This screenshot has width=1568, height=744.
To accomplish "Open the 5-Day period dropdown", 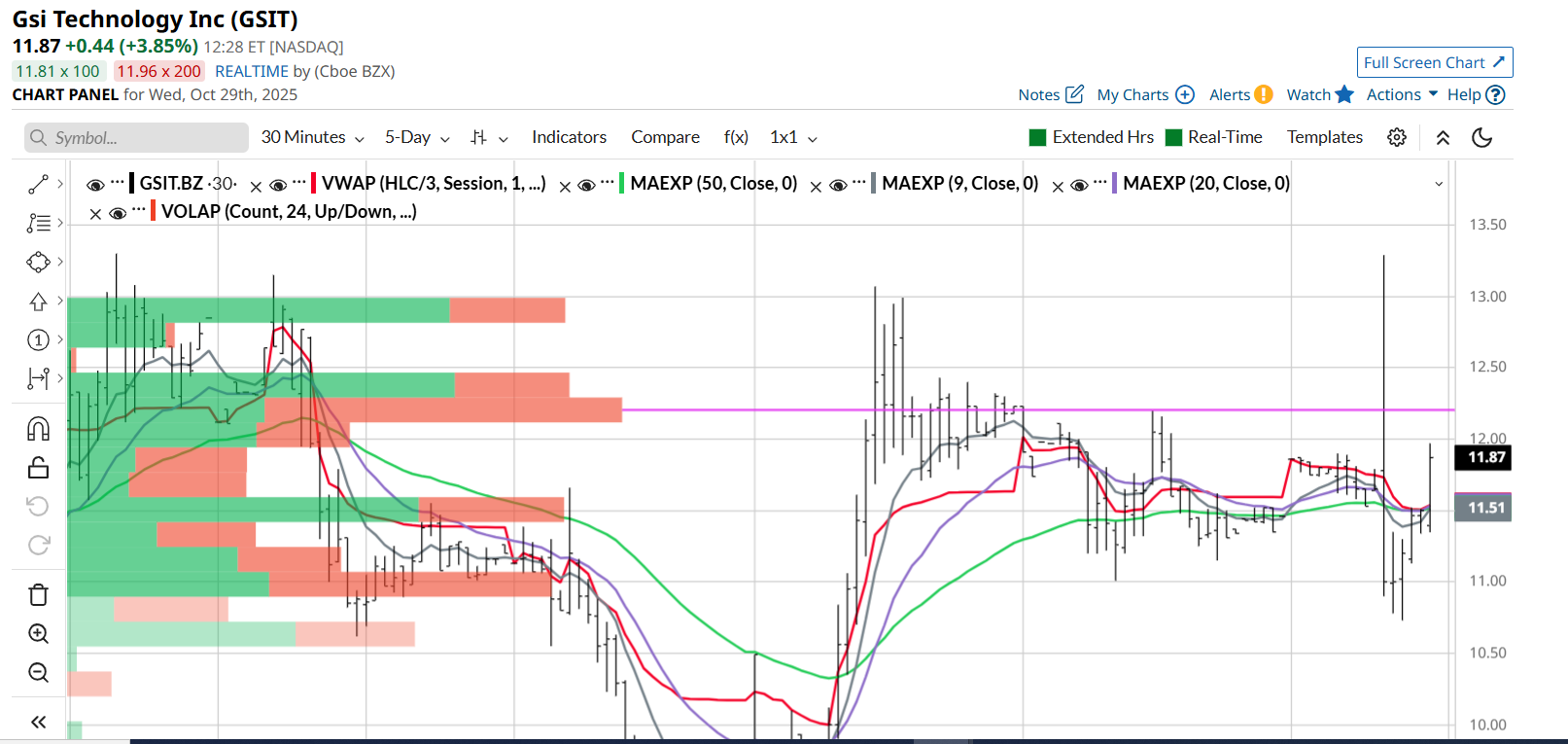I will coord(417,137).
